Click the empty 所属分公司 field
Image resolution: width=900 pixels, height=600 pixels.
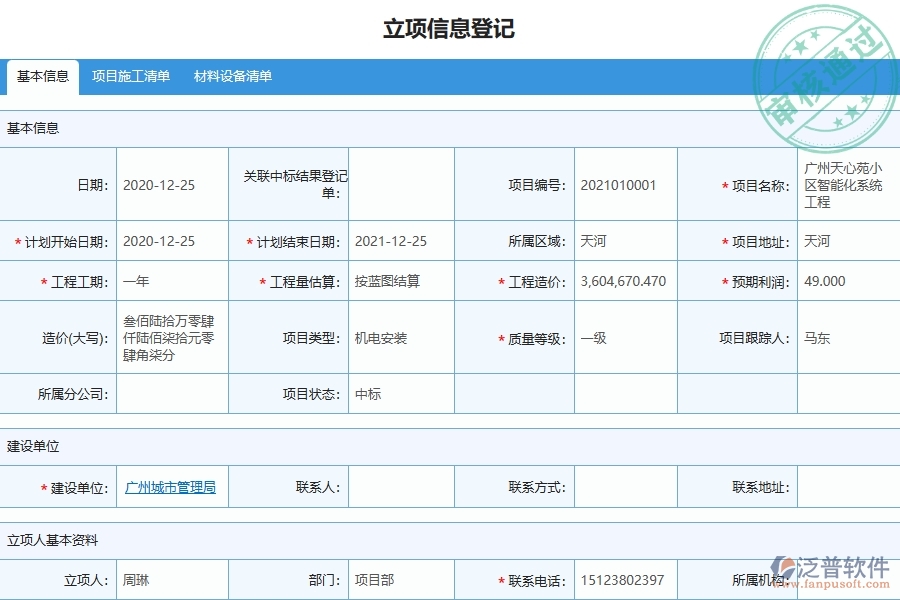pos(172,394)
